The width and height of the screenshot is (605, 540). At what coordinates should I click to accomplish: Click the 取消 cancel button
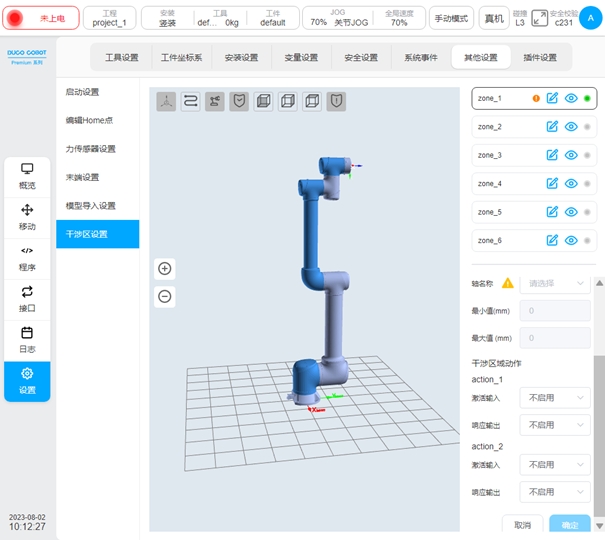tap(522, 525)
